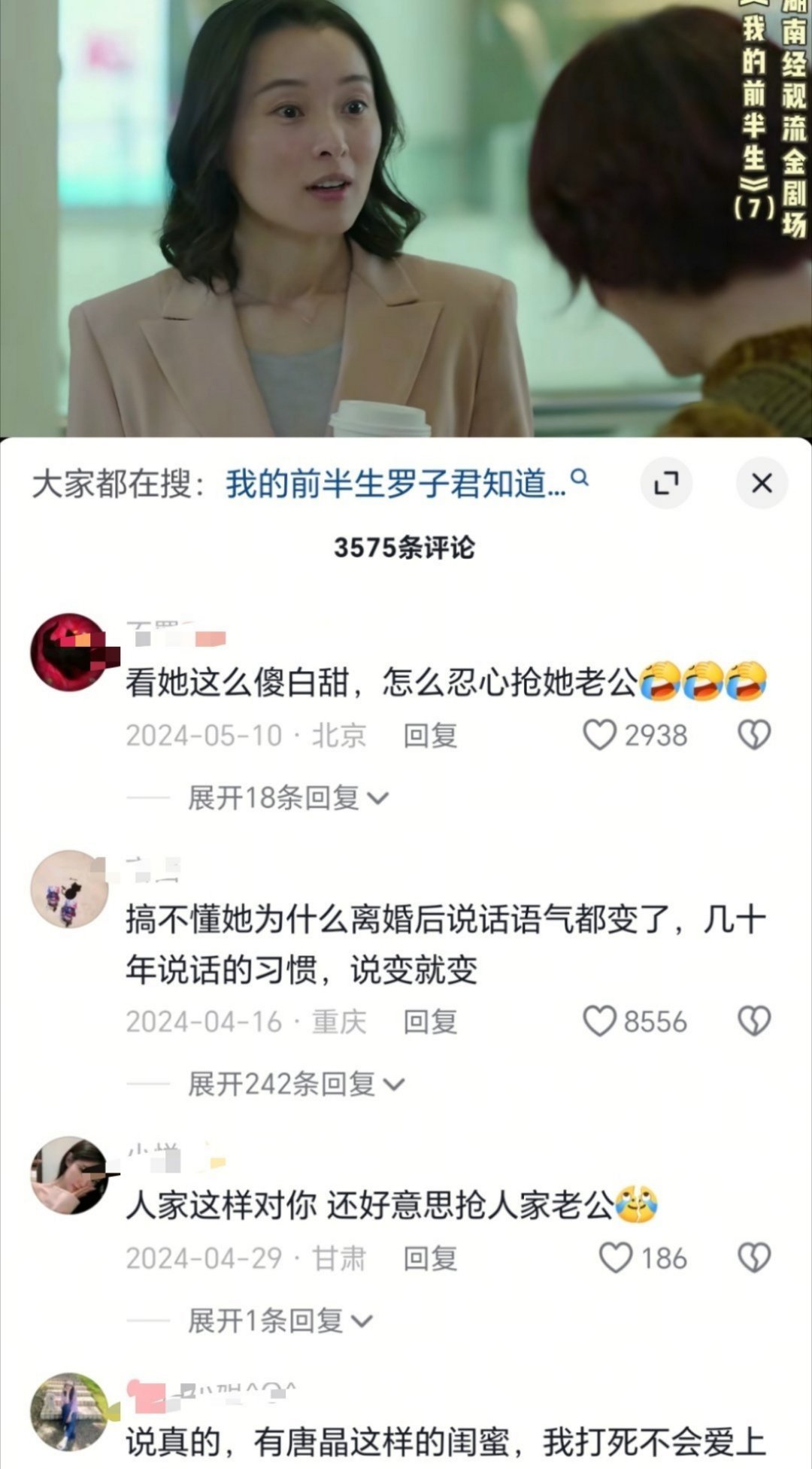The height and width of the screenshot is (1469, 812).
Task: Dislike the Beijing comment from 2024-05-10
Action: coord(754,735)
